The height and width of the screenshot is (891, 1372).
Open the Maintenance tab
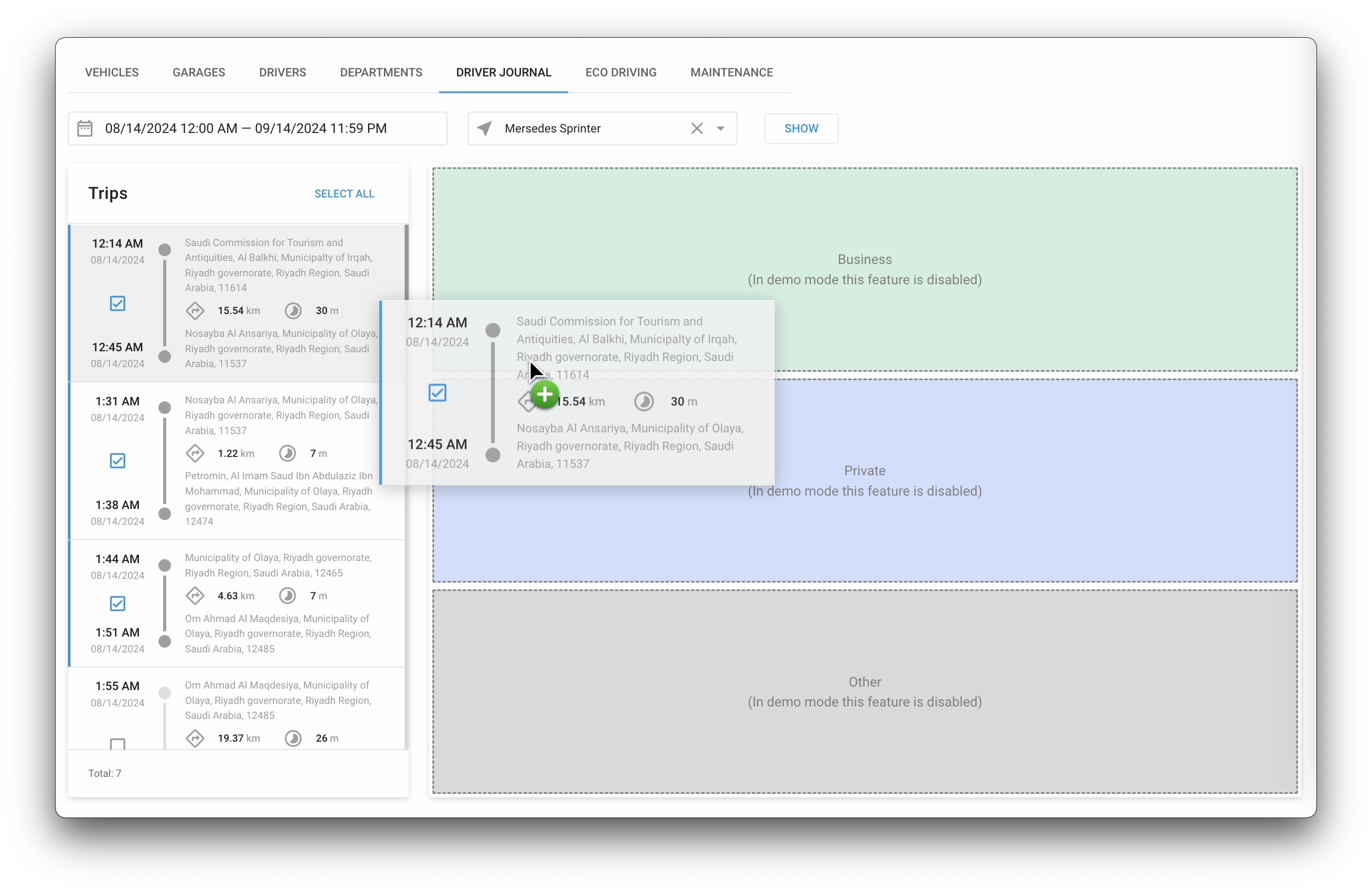(731, 72)
